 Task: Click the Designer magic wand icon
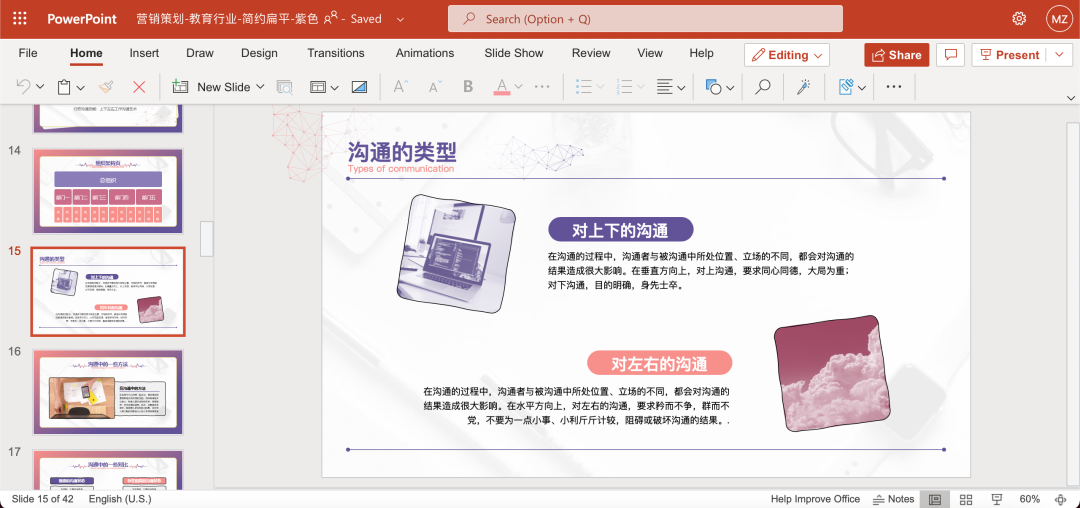(803, 87)
